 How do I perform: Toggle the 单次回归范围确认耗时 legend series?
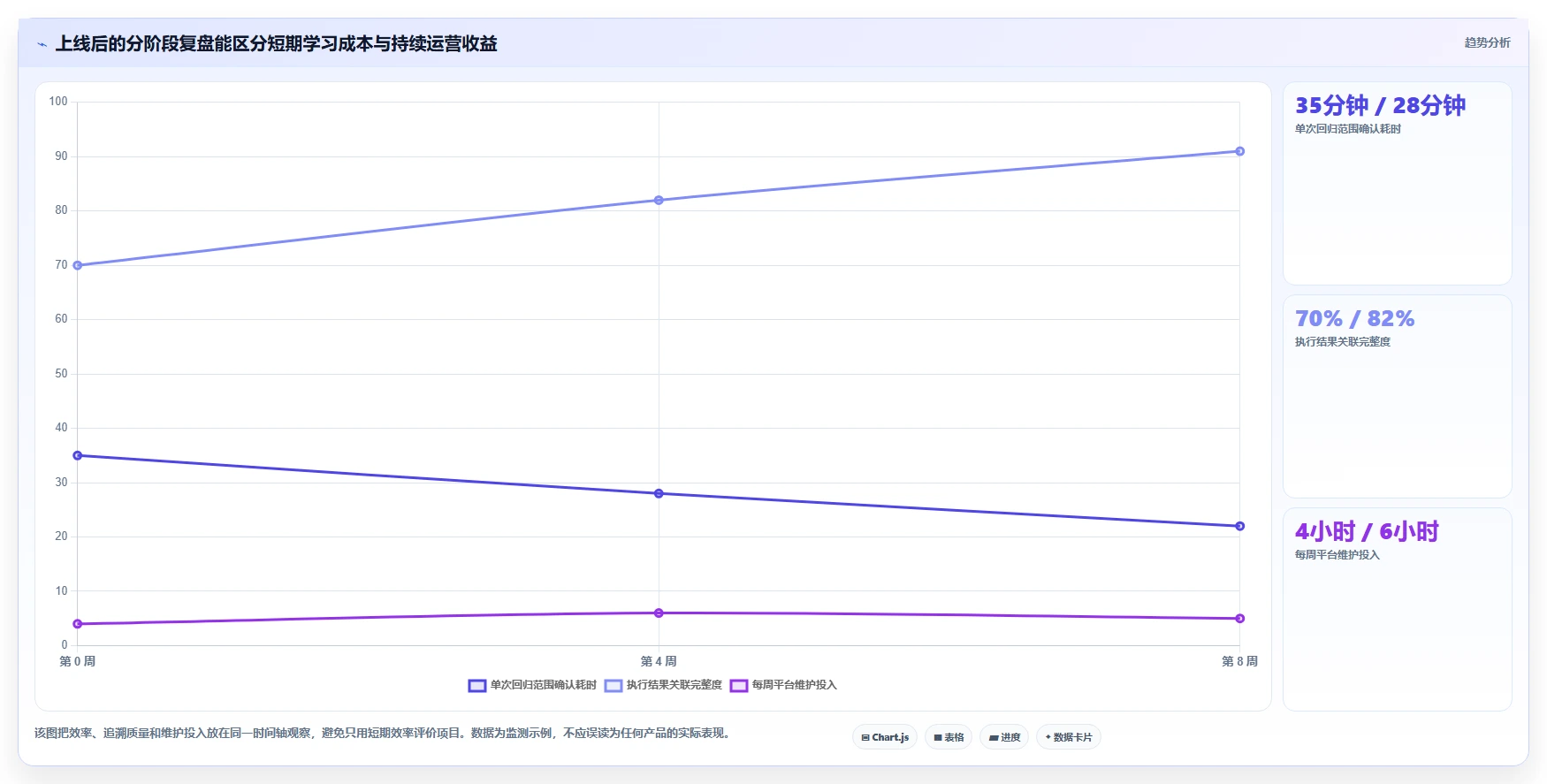tap(532, 685)
